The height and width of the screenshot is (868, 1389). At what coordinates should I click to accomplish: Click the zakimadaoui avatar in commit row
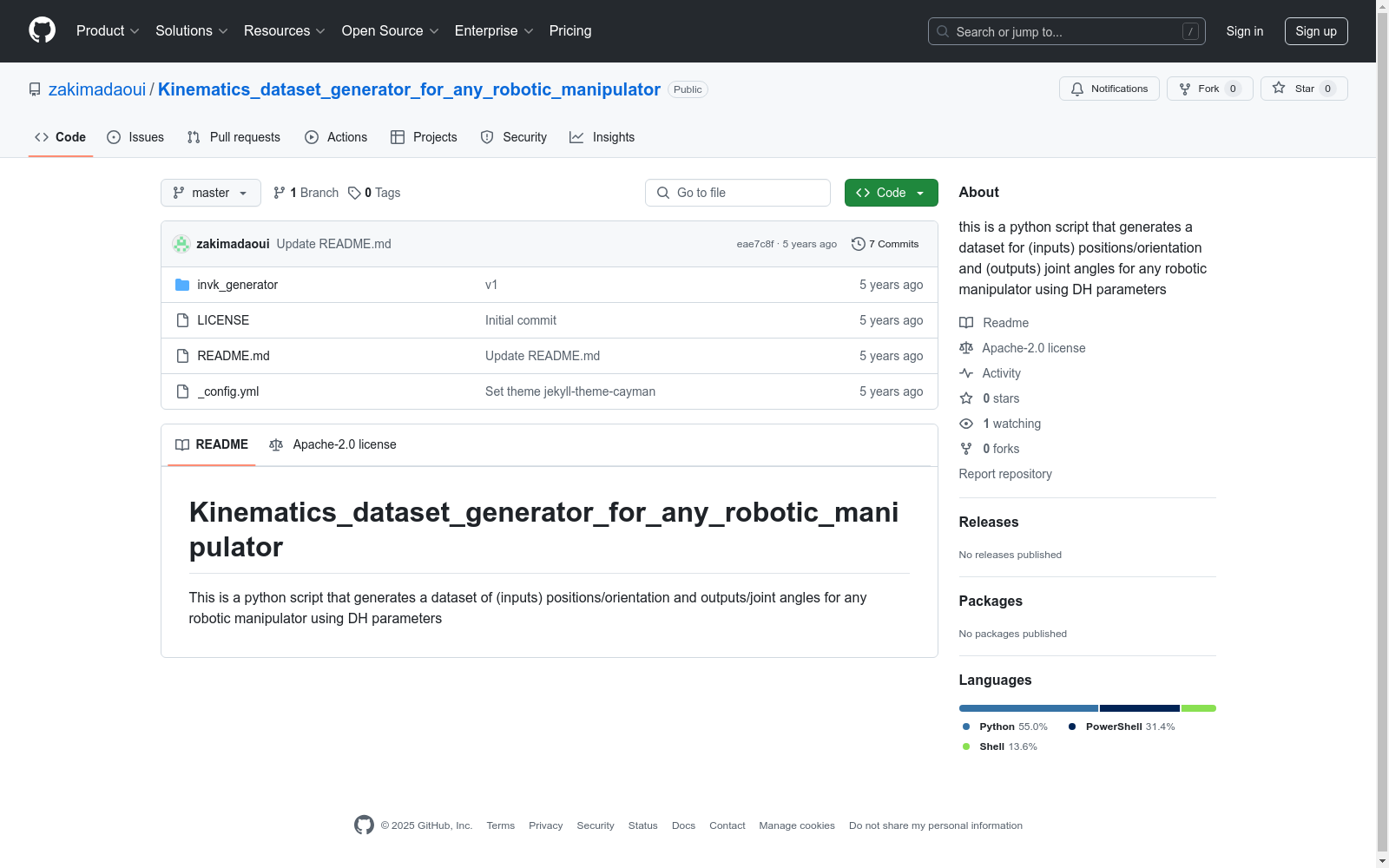[181, 244]
